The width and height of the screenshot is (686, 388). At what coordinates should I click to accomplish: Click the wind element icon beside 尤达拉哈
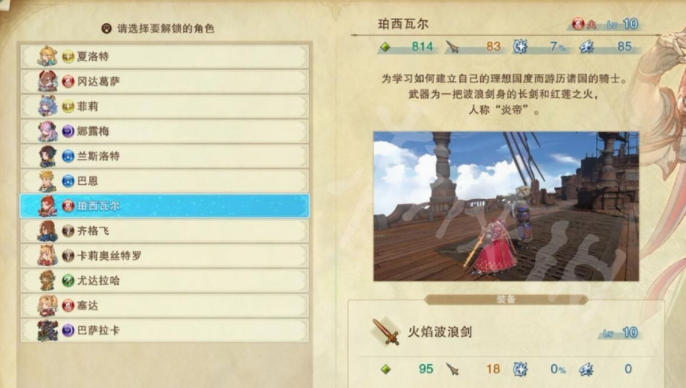click(x=68, y=281)
